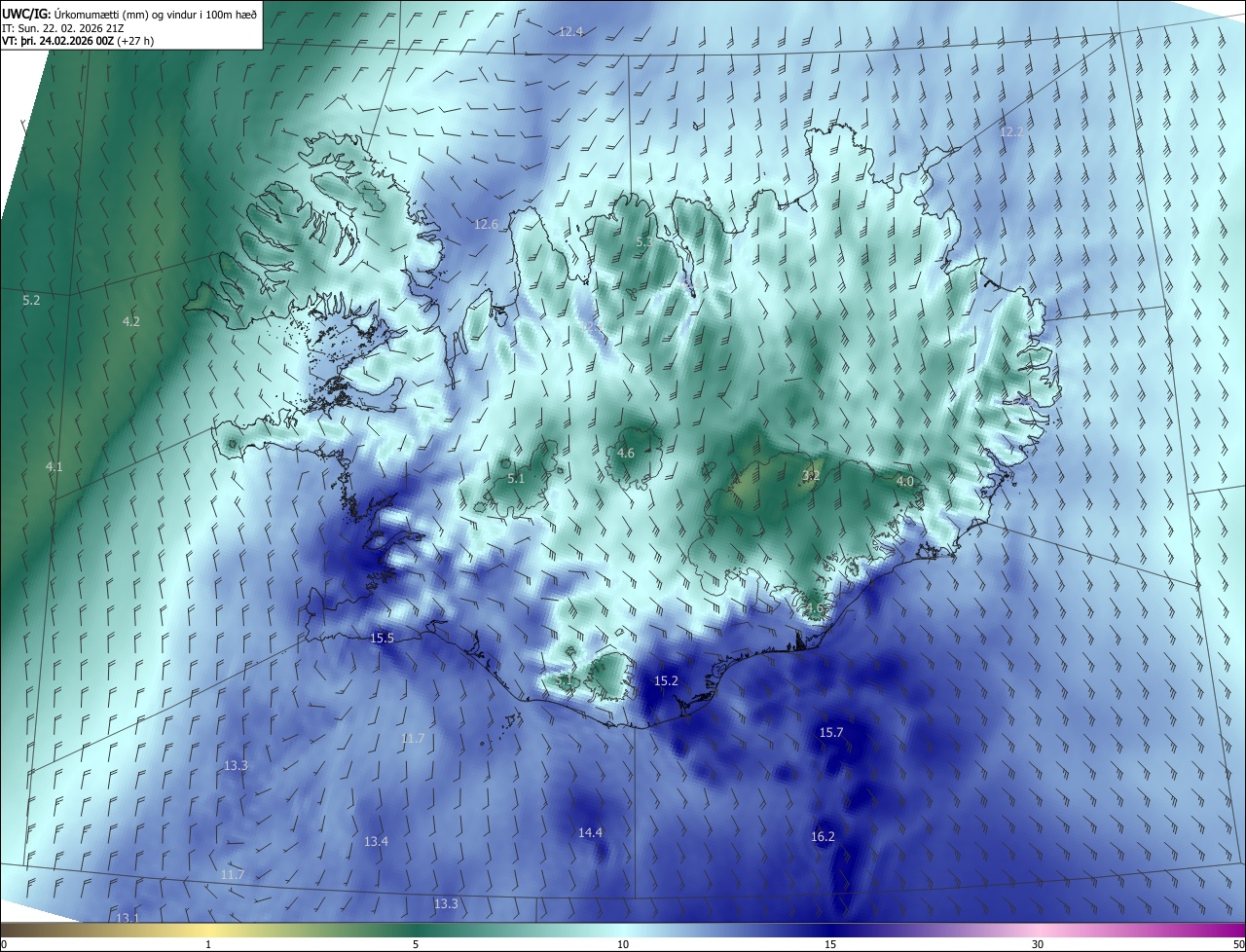Image resolution: width=1246 pixels, height=952 pixels.
Task: Click the "4.2" value label on map
Action: click(x=131, y=321)
